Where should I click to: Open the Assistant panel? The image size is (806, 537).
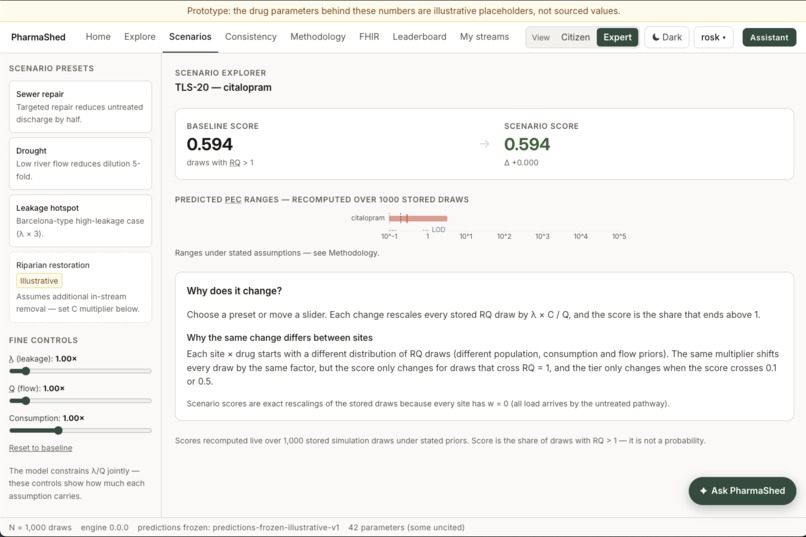pyautogui.click(x=769, y=37)
